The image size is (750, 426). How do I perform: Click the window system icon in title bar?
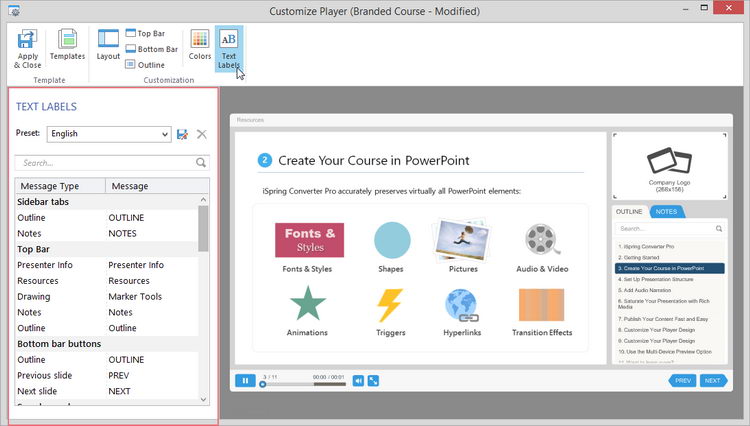click(14, 10)
